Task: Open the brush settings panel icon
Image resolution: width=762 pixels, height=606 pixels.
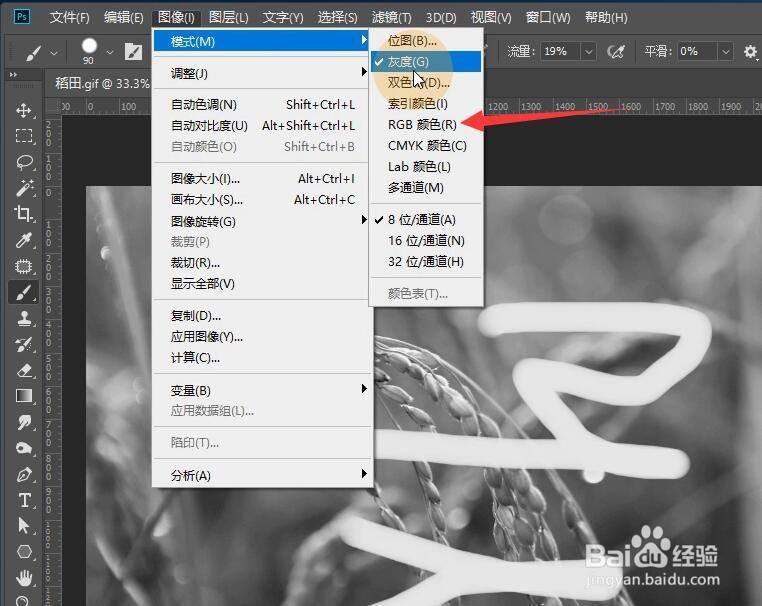Action: coord(133,51)
